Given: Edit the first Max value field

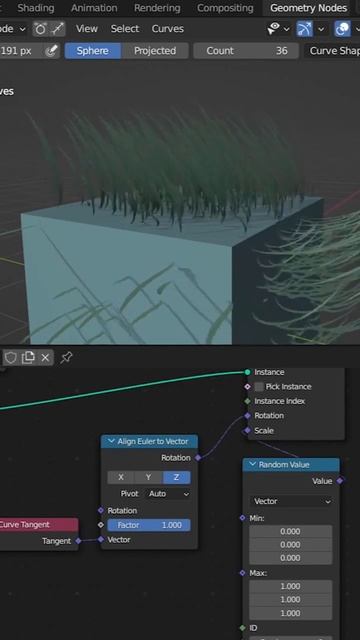Looking at the screenshot, I should [x=291, y=586].
